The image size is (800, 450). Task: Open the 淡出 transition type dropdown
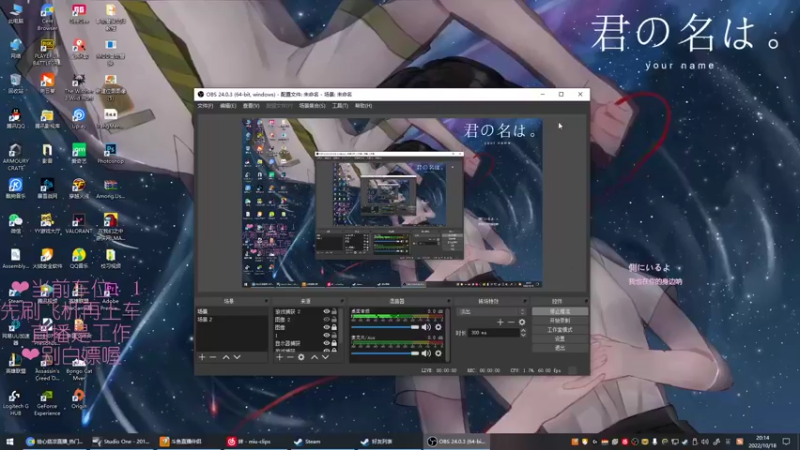click(490, 312)
